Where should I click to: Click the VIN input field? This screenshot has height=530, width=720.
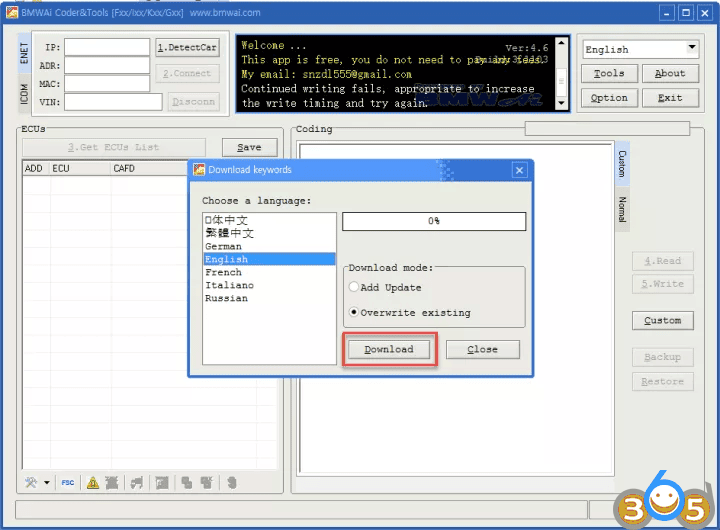pyautogui.click(x=113, y=102)
